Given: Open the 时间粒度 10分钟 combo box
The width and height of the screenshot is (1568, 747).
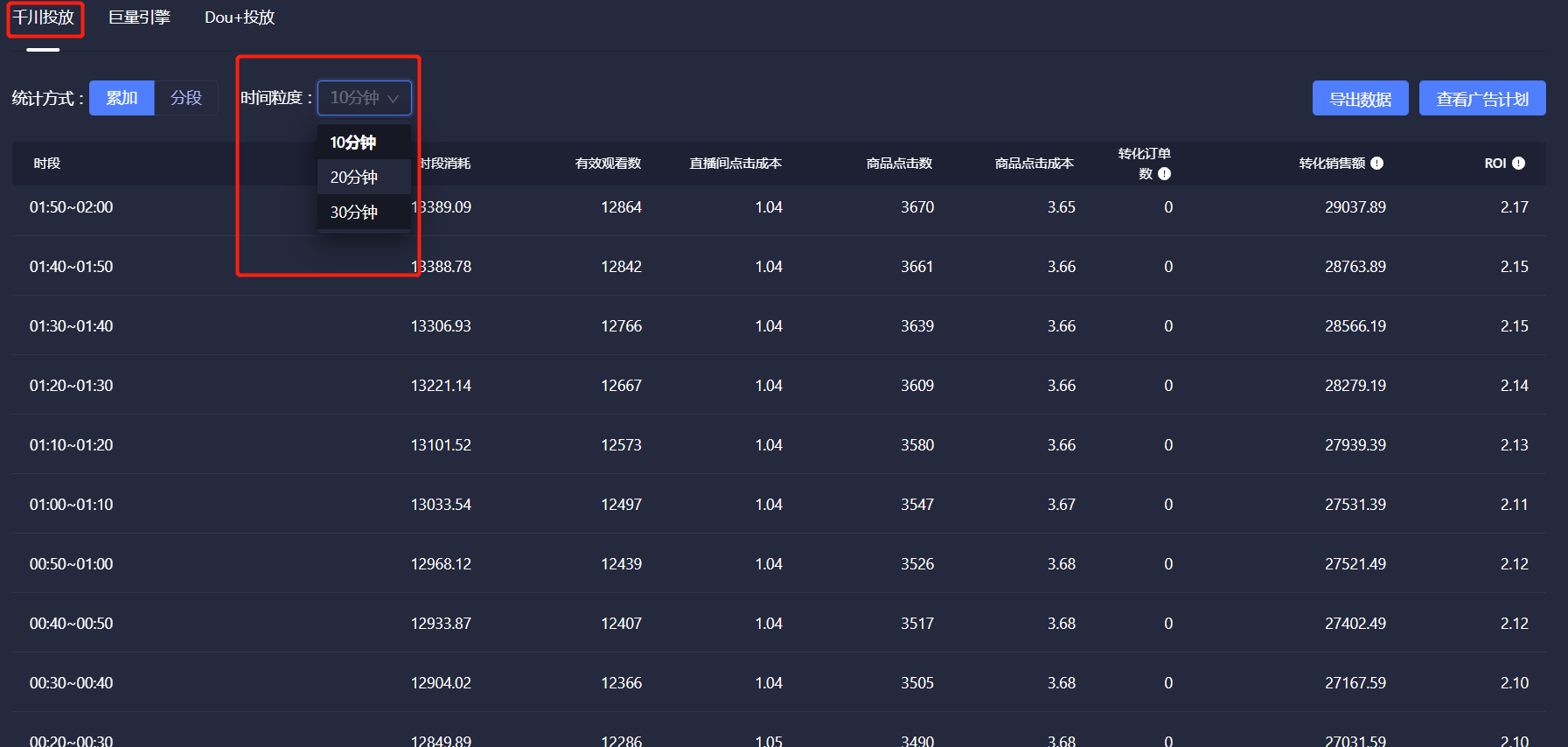Looking at the screenshot, I should click(354, 98).
